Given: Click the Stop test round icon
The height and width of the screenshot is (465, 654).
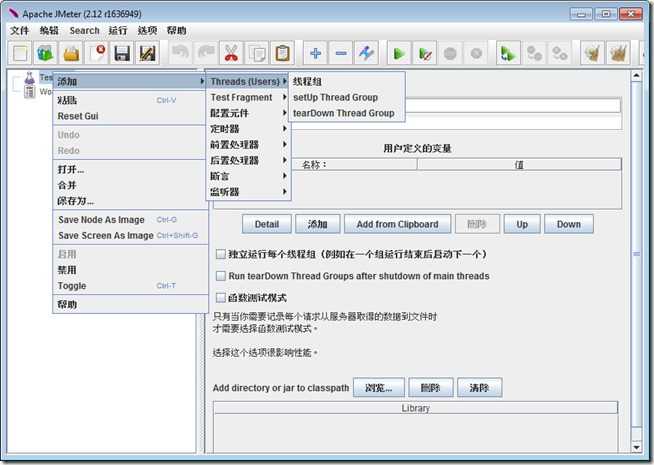Looking at the screenshot, I should tap(450, 53).
